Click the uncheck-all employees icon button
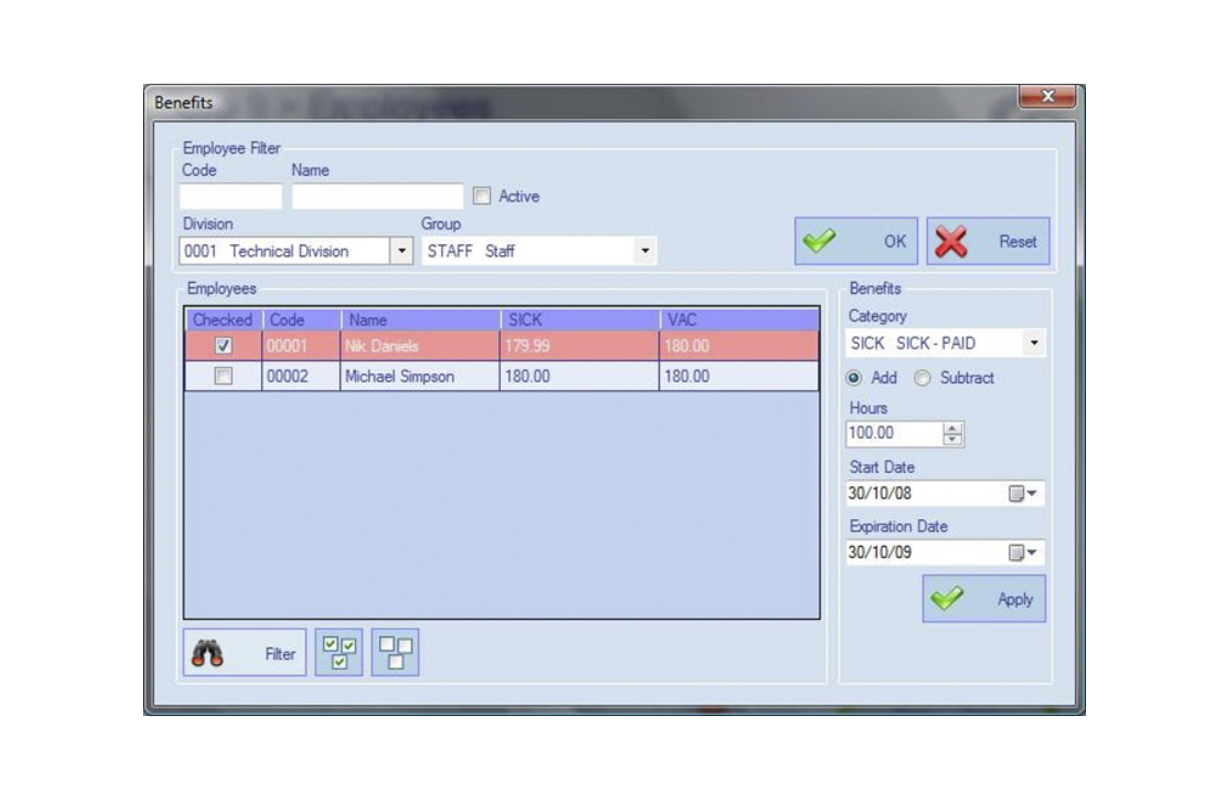 (x=395, y=653)
